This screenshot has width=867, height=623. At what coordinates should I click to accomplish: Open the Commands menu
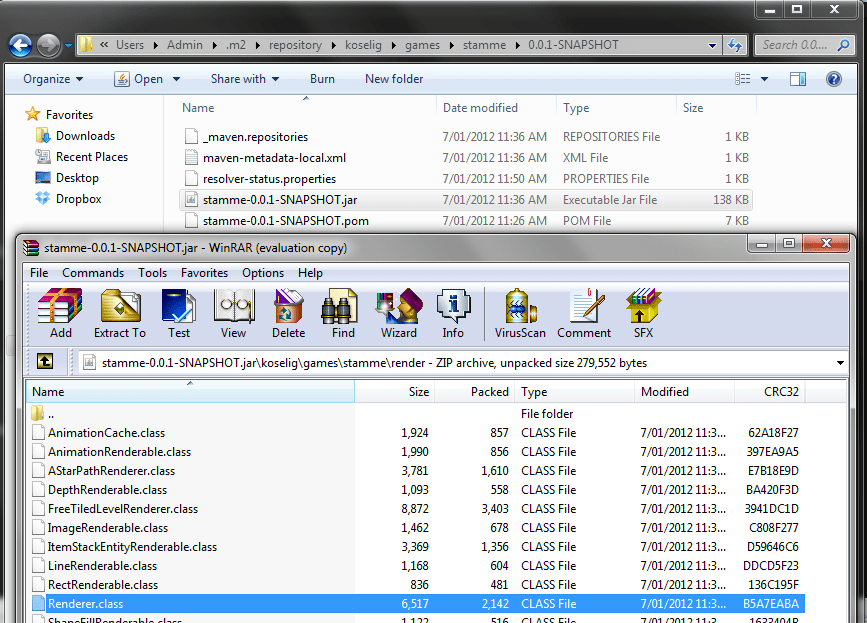click(x=93, y=273)
